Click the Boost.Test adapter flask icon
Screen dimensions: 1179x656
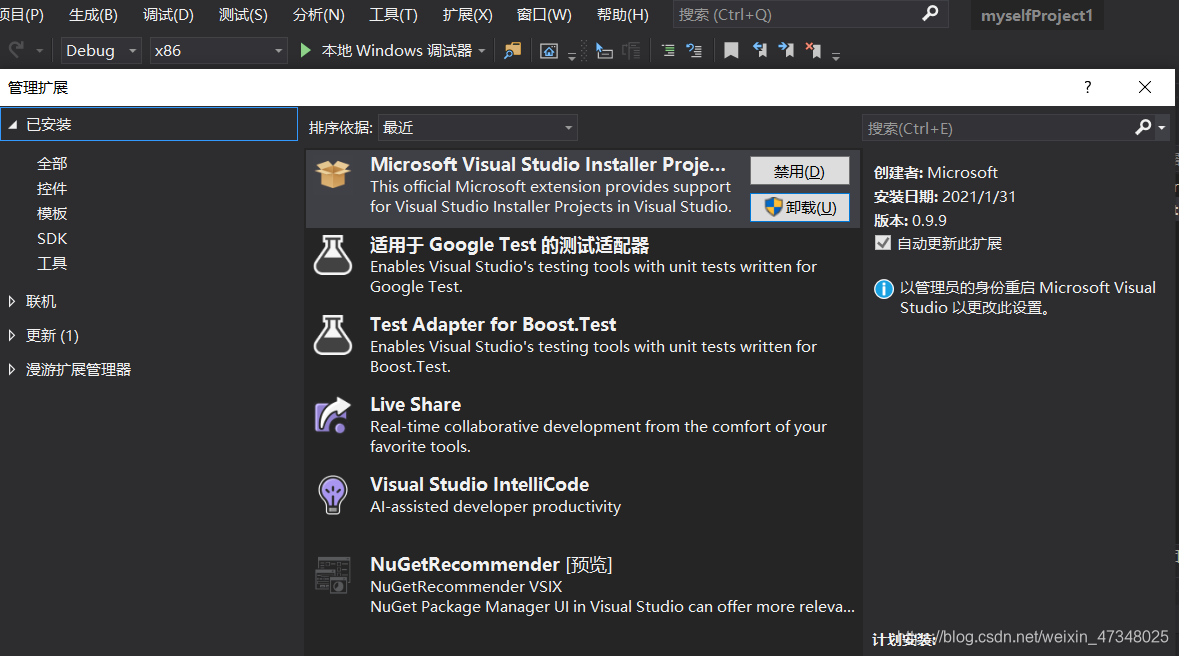tap(332, 335)
